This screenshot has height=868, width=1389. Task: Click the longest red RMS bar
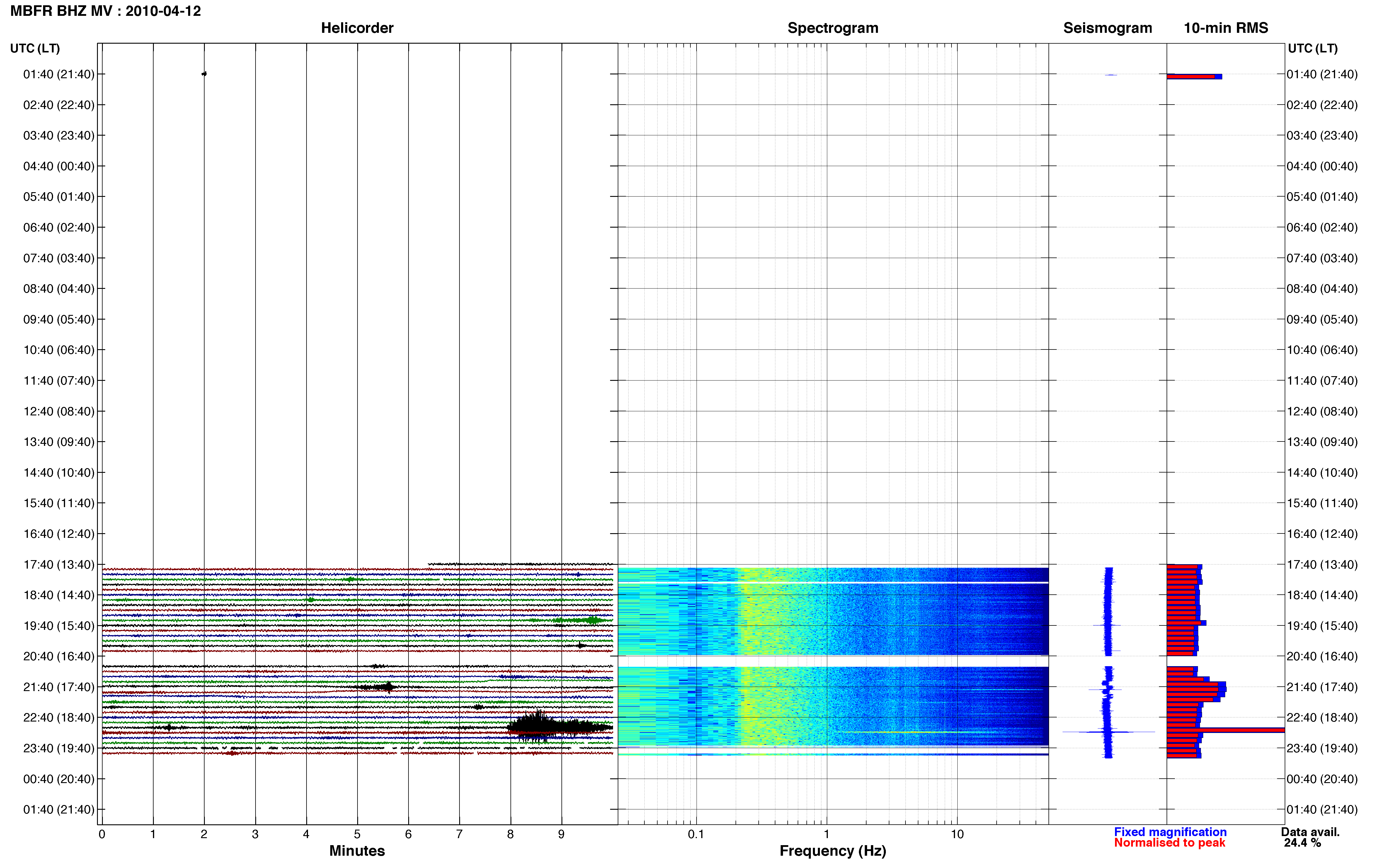click(1225, 730)
